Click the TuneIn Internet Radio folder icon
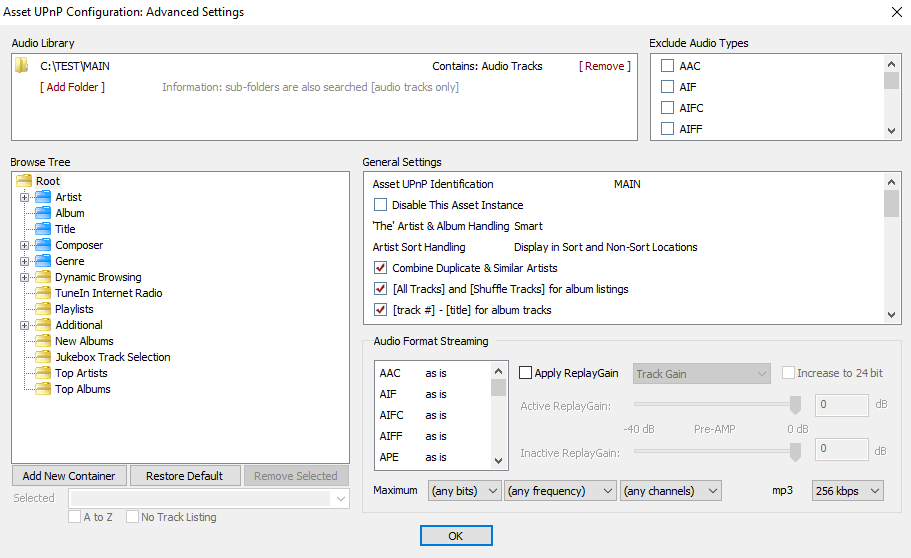This screenshot has height=558, width=911. pyautogui.click(x=43, y=293)
